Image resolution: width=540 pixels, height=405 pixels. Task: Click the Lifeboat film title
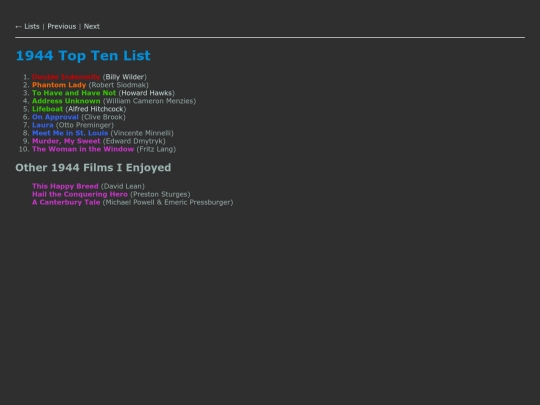48,109
